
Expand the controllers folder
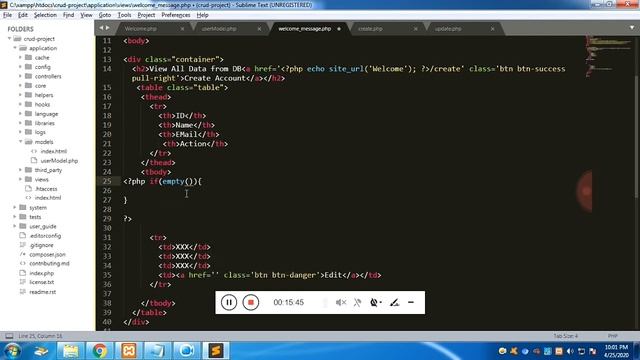coord(20,76)
